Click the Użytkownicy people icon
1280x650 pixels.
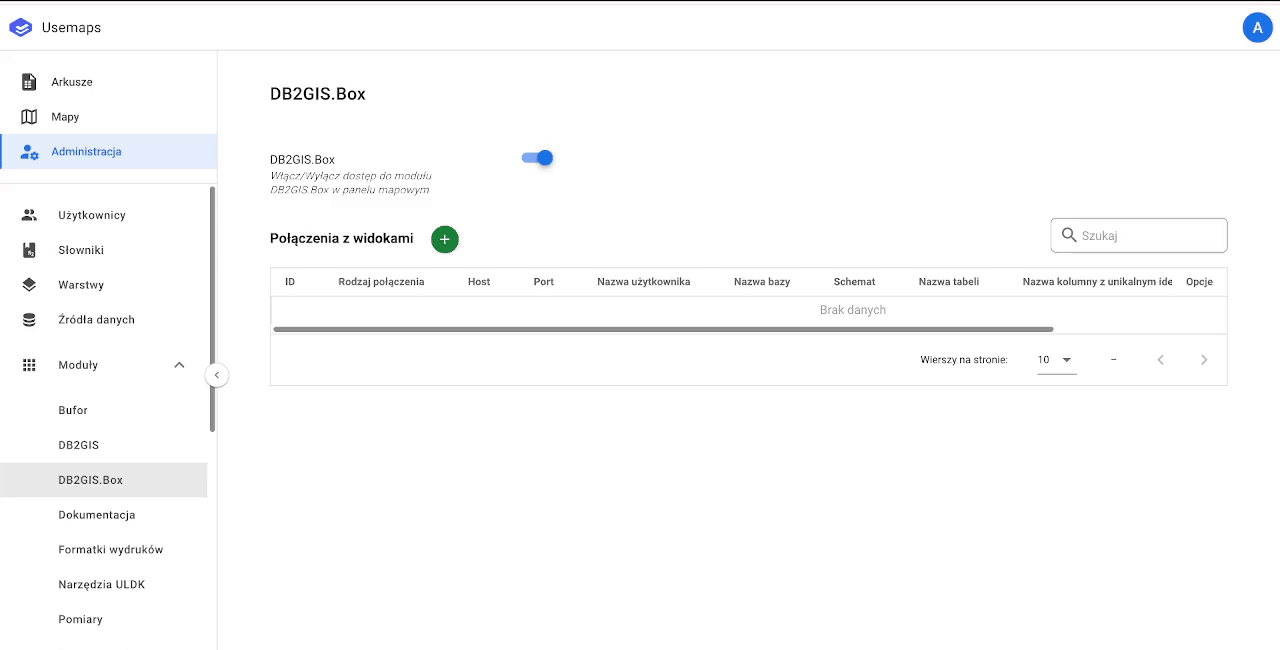click(29, 215)
